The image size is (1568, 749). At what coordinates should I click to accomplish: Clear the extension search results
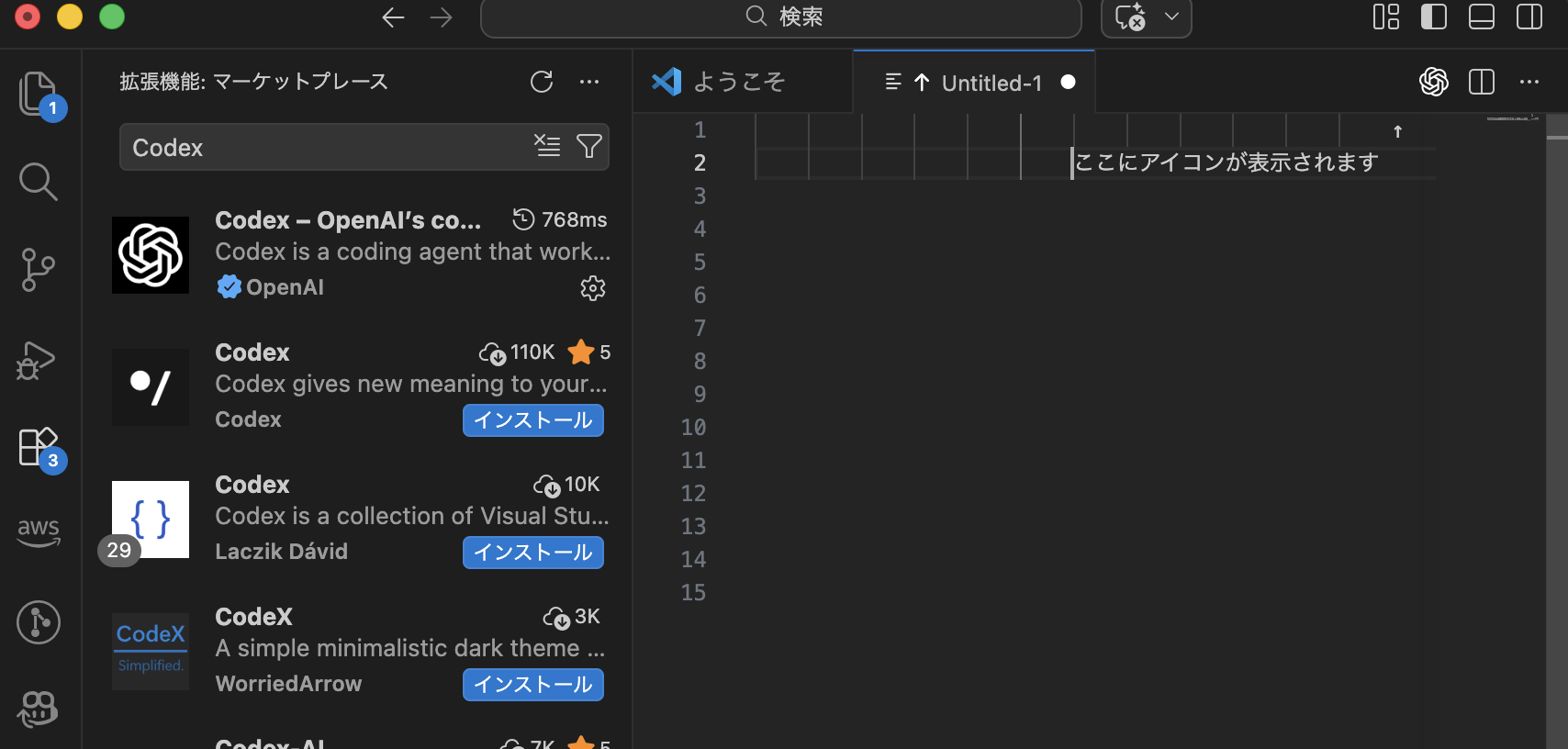tap(547, 145)
